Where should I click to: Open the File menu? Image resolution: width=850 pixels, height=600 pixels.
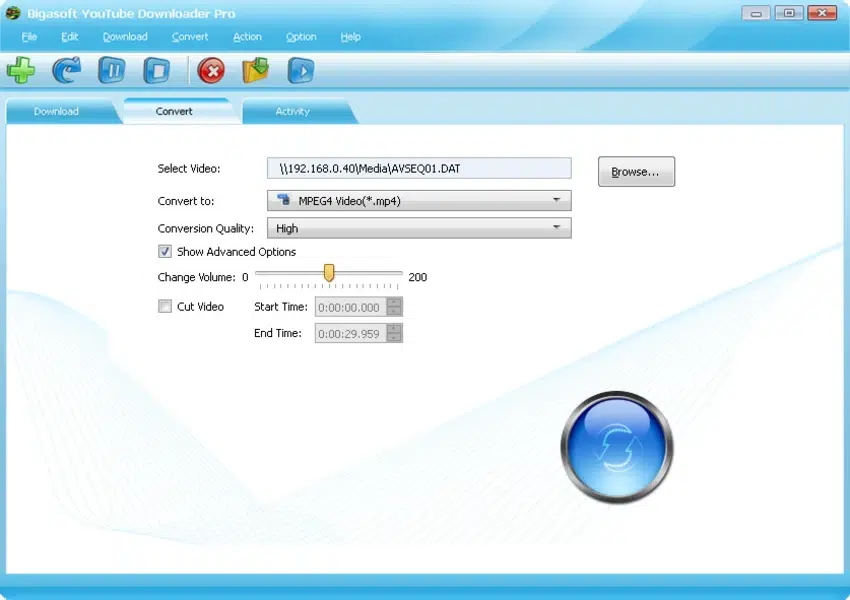pyautogui.click(x=29, y=37)
